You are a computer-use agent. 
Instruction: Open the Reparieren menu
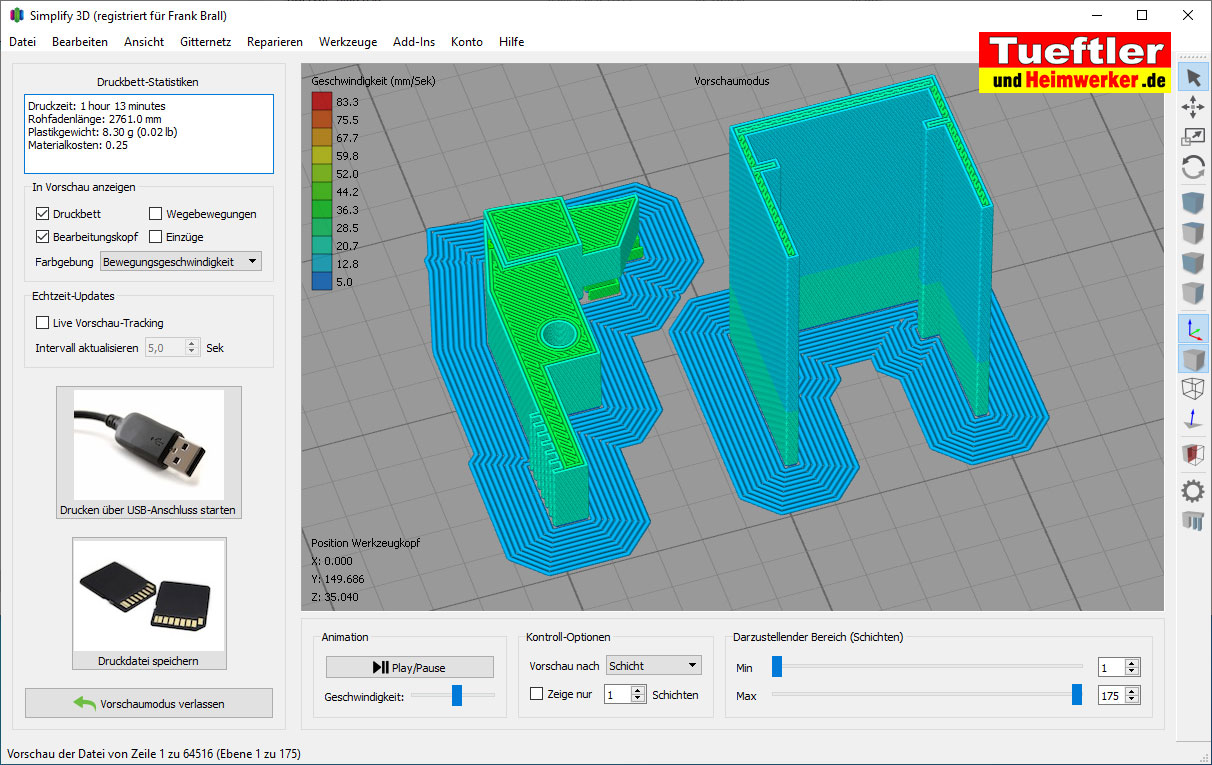[x=275, y=42]
